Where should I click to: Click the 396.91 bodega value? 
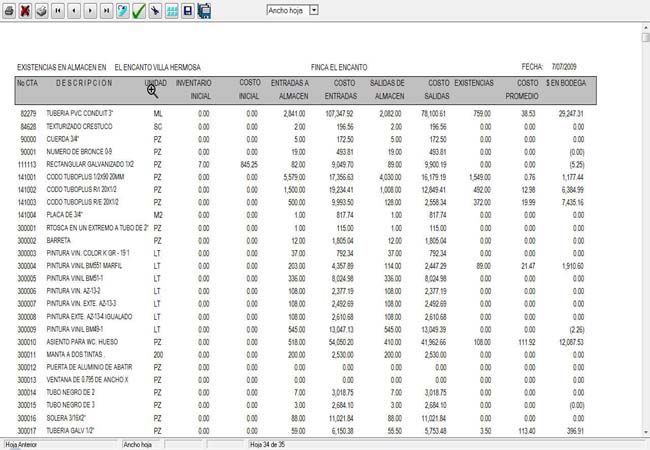(575, 431)
